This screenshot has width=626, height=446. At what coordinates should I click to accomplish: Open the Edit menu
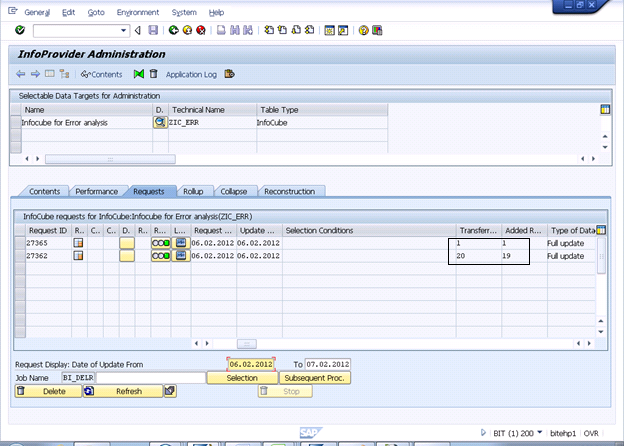[68, 12]
